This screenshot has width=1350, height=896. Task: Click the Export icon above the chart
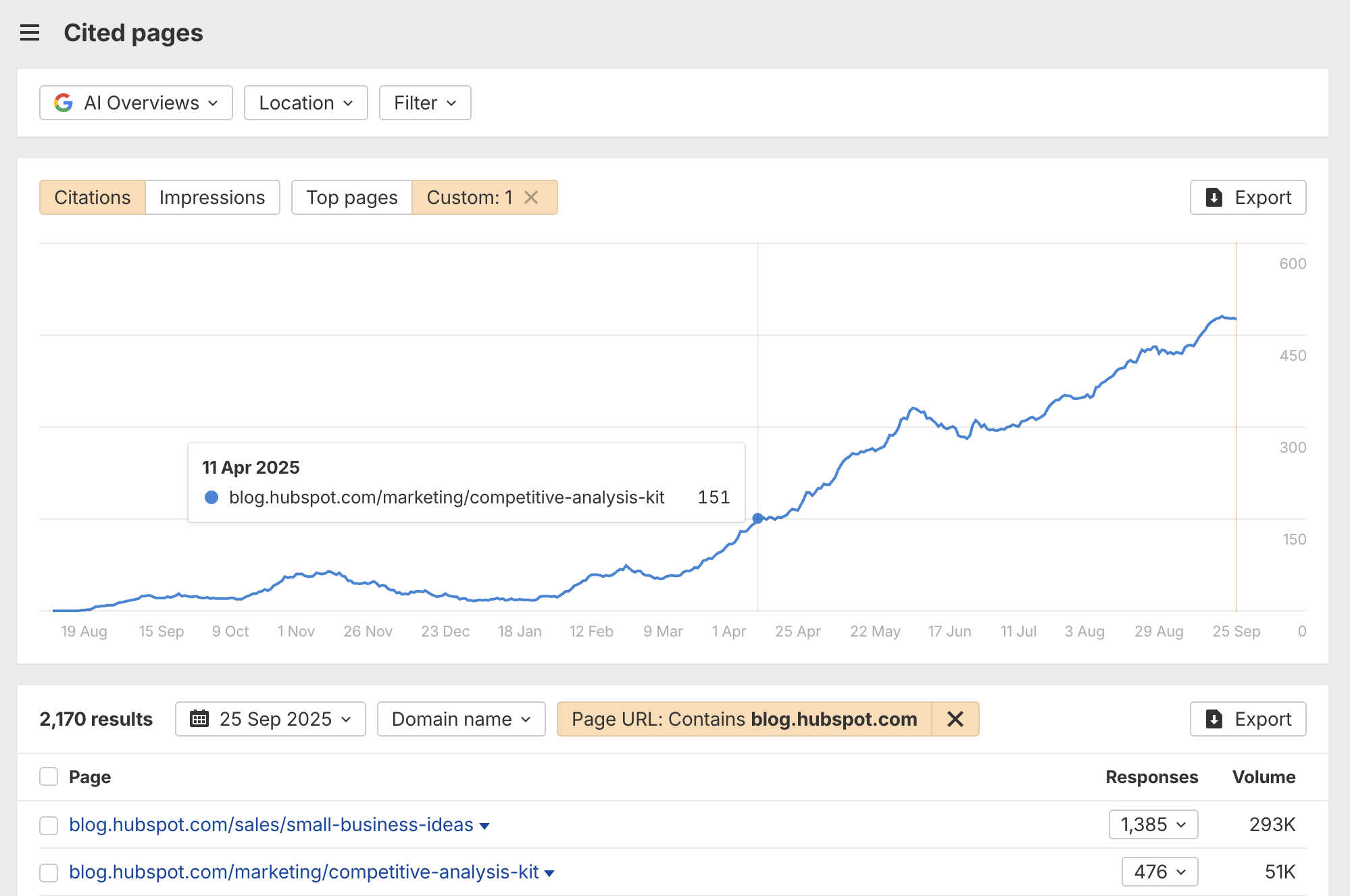[x=1214, y=197]
